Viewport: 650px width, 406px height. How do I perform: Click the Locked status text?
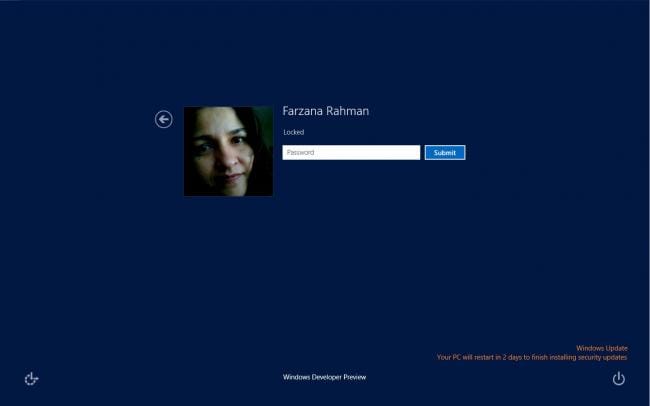click(x=293, y=132)
